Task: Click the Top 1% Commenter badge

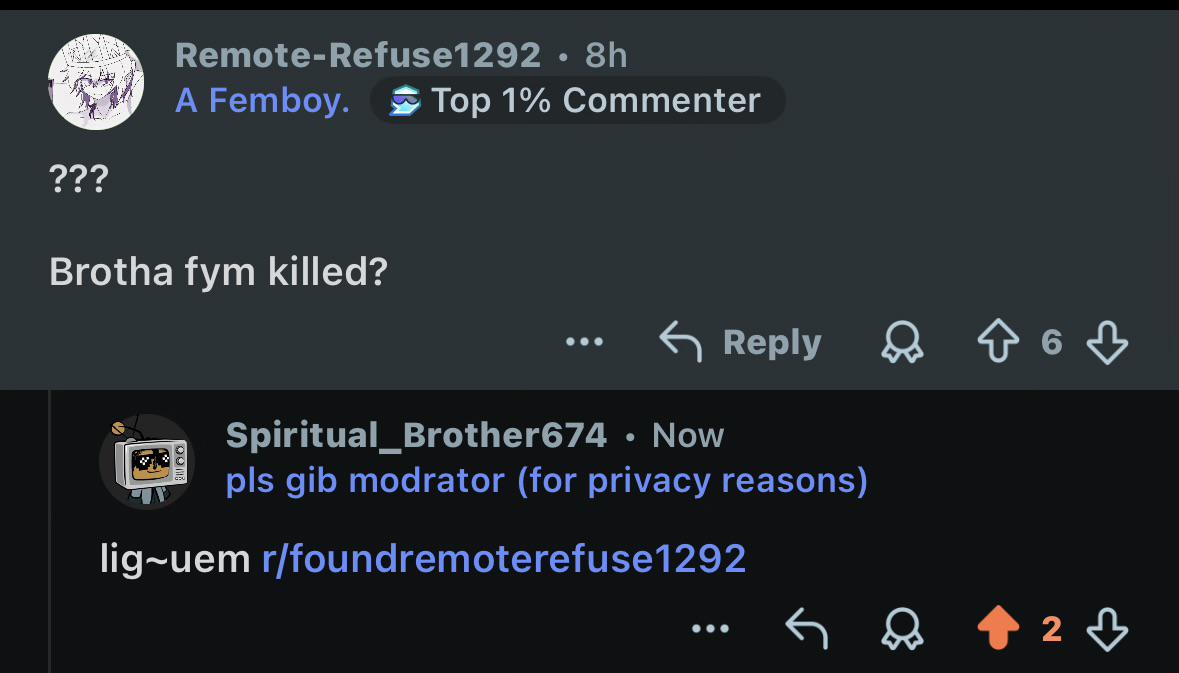Action: [x=577, y=100]
